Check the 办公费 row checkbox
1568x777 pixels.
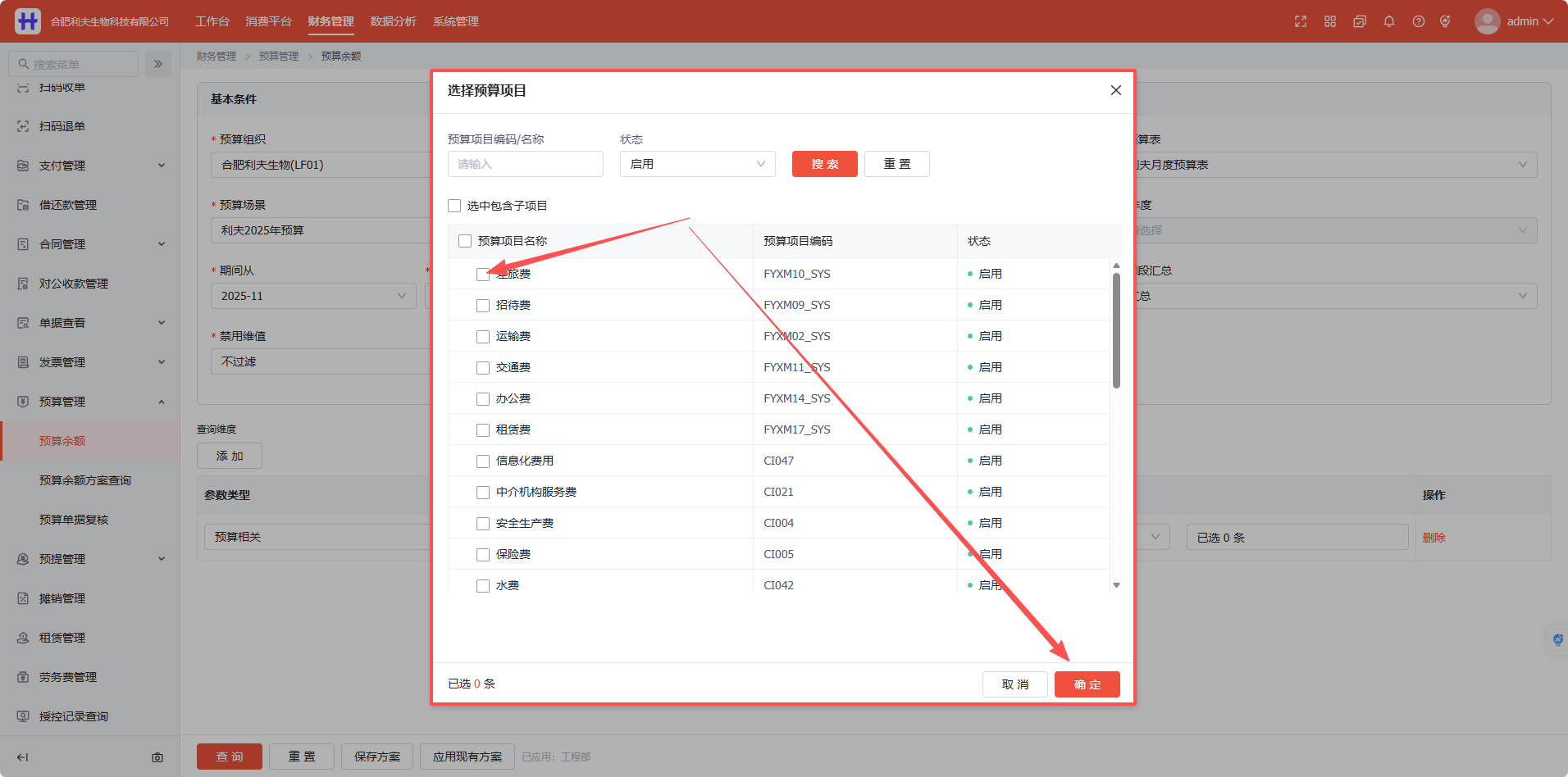click(483, 399)
